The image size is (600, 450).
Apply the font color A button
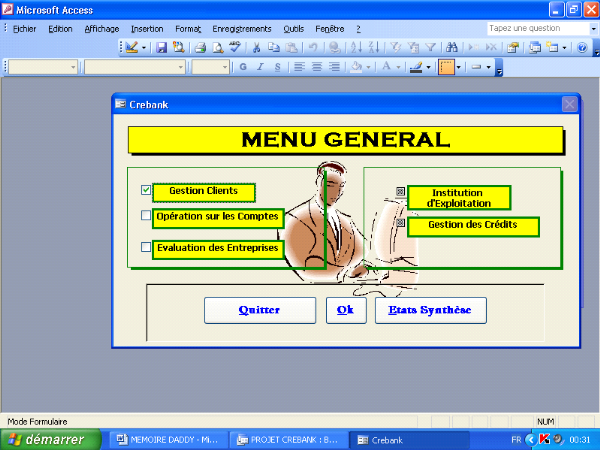pyautogui.click(x=386, y=67)
